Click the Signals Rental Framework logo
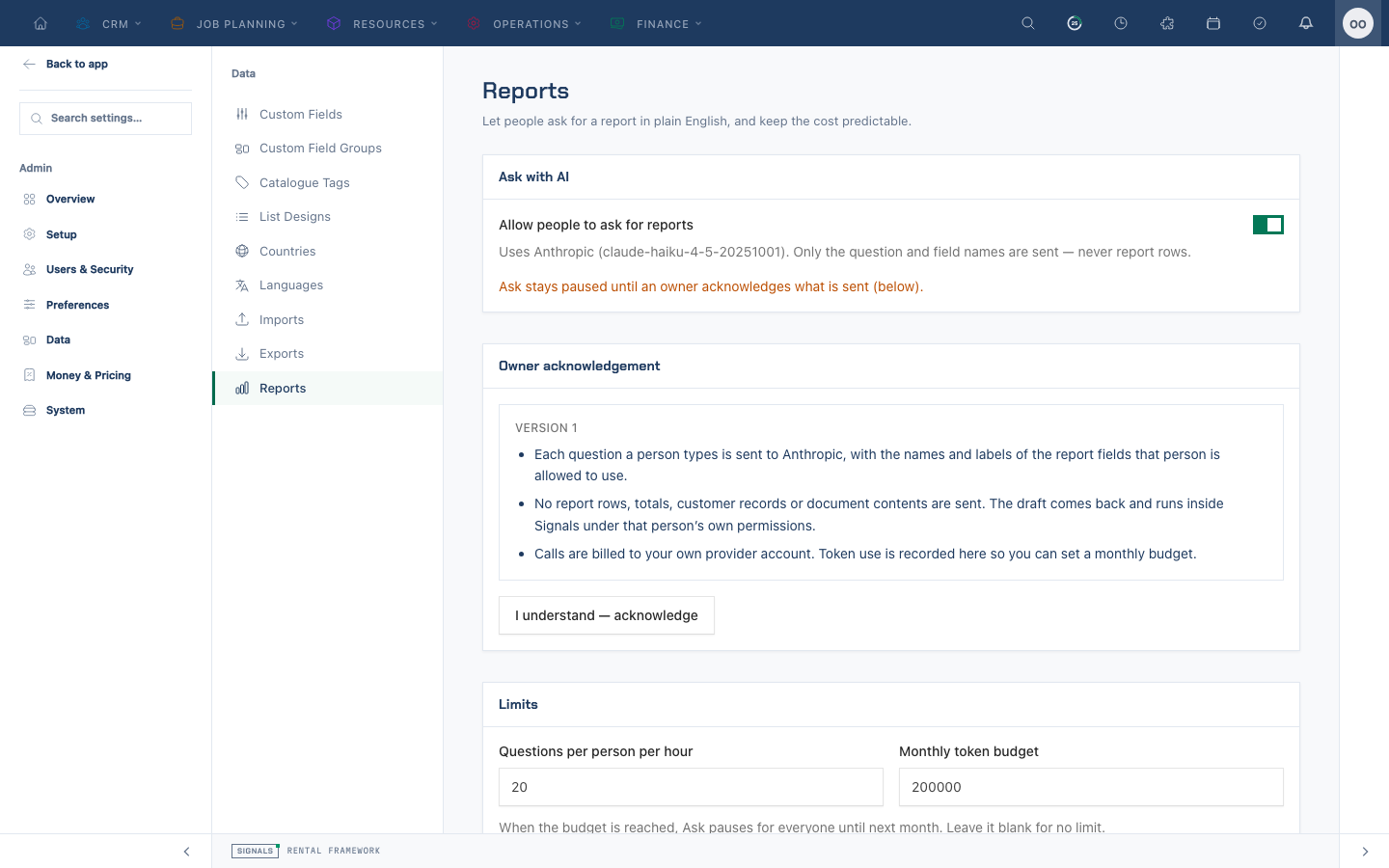 (x=306, y=851)
